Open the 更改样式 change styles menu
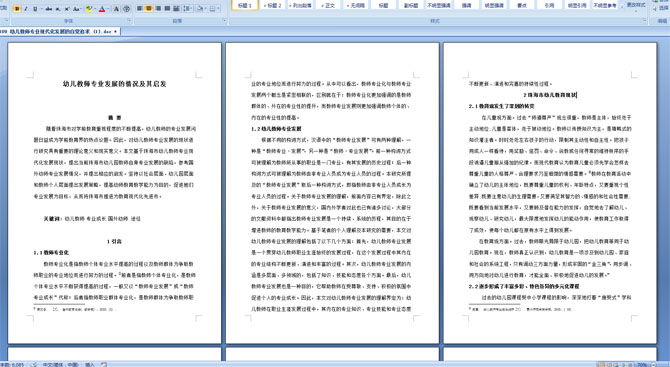The height and width of the screenshot is (367, 670). 636,6
